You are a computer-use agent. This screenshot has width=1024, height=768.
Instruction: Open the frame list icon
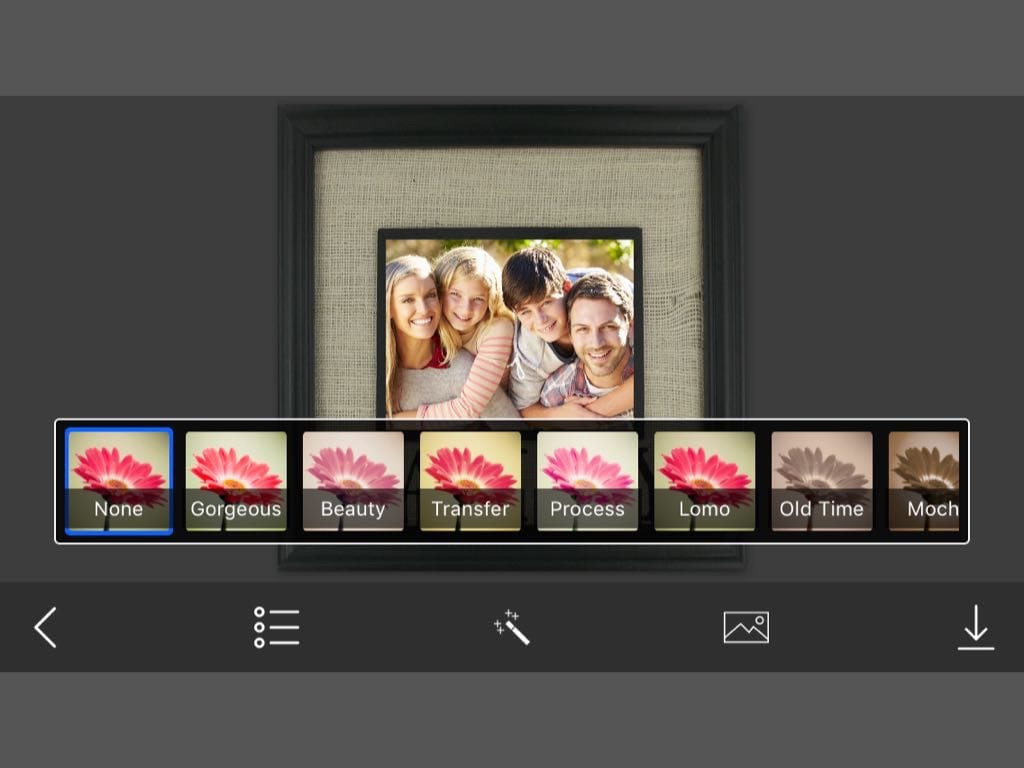point(277,628)
